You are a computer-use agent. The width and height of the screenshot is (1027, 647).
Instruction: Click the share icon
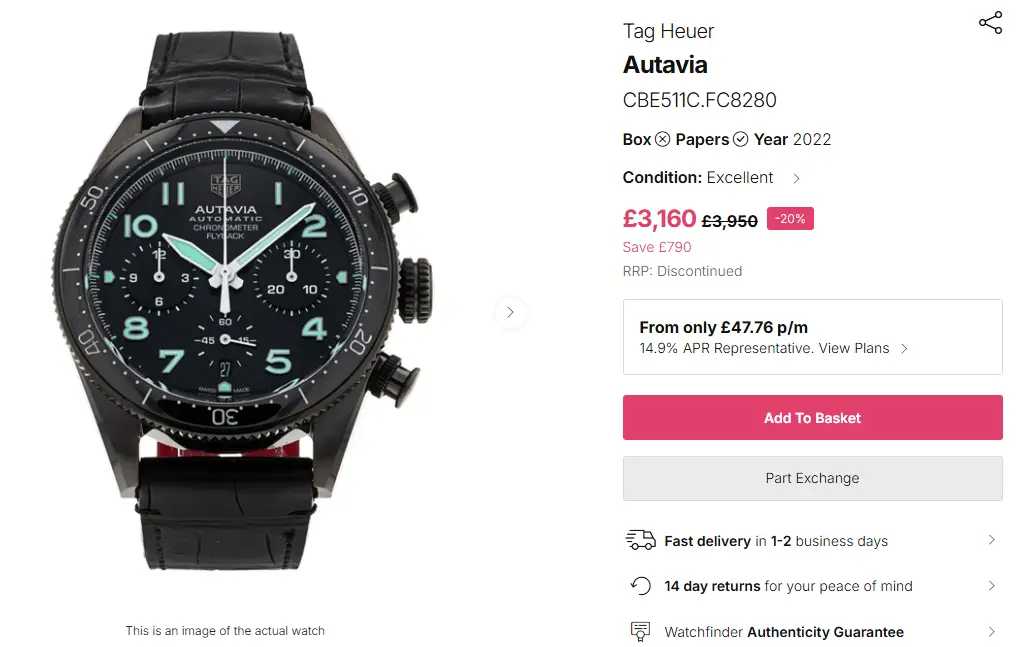click(x=990, y=23)
